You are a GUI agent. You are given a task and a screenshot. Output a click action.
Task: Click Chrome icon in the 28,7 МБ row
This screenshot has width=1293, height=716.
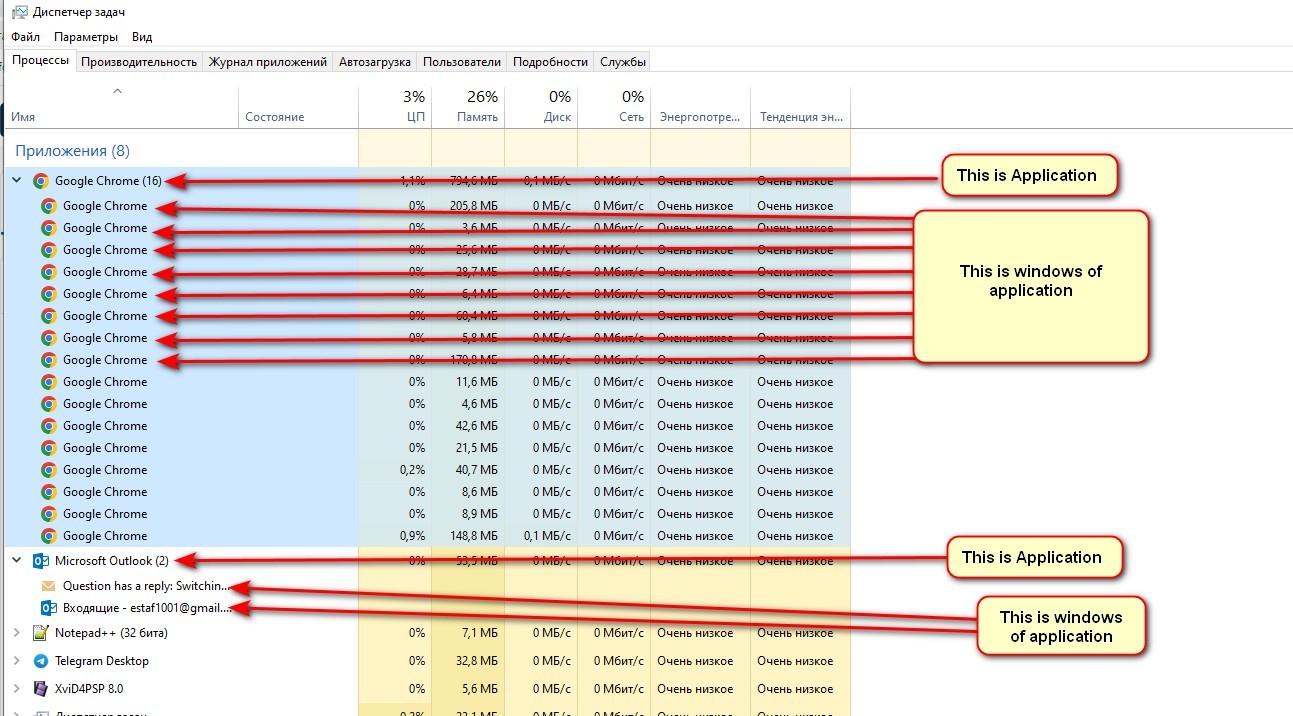pos(49,272)
